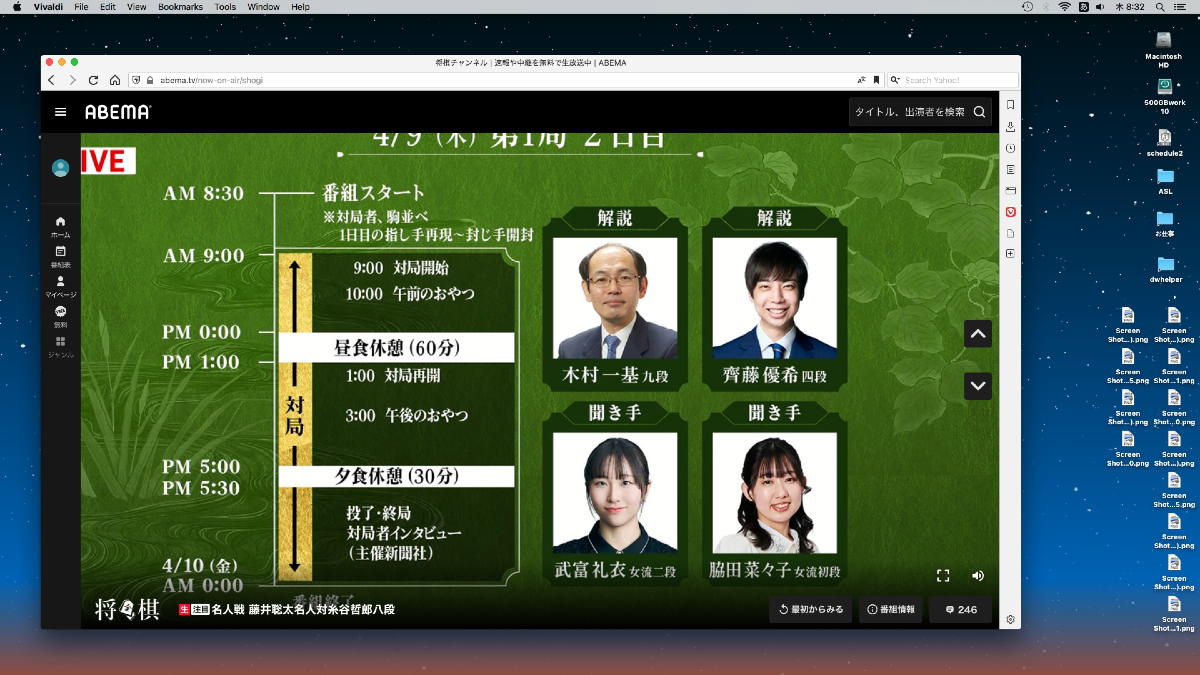Screen dimensions: 1200x675
Task: Click the Wi-Fi status icon
Action: coord(1064,7)
